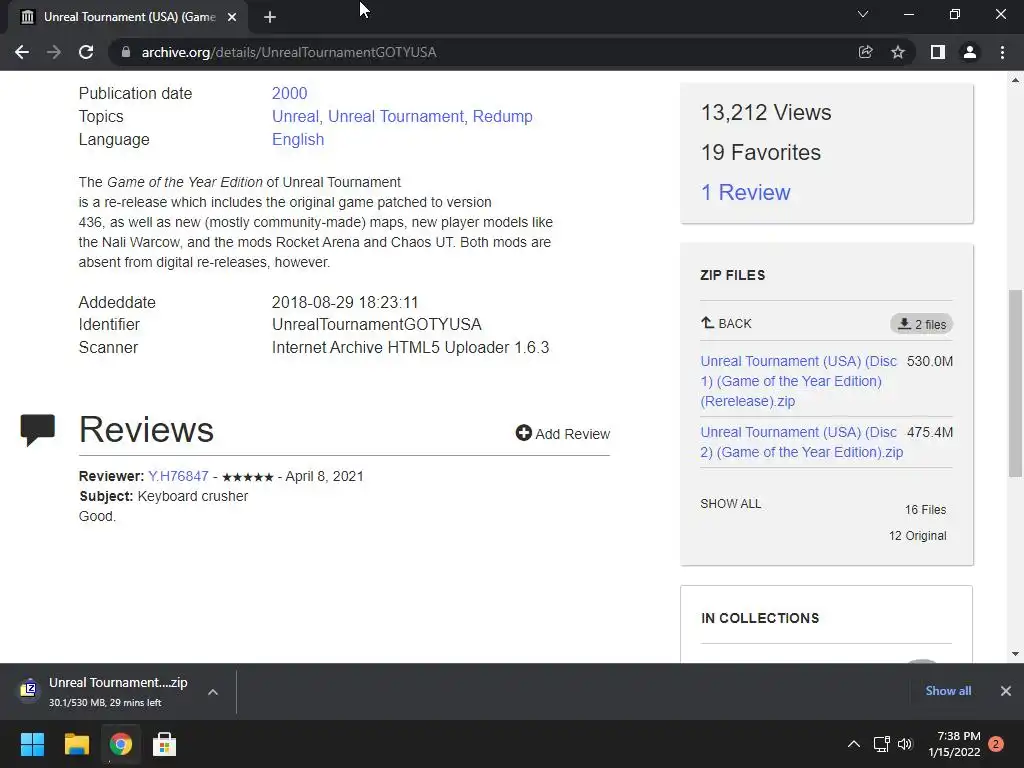Click the five-star rating in review

point(248,477)
